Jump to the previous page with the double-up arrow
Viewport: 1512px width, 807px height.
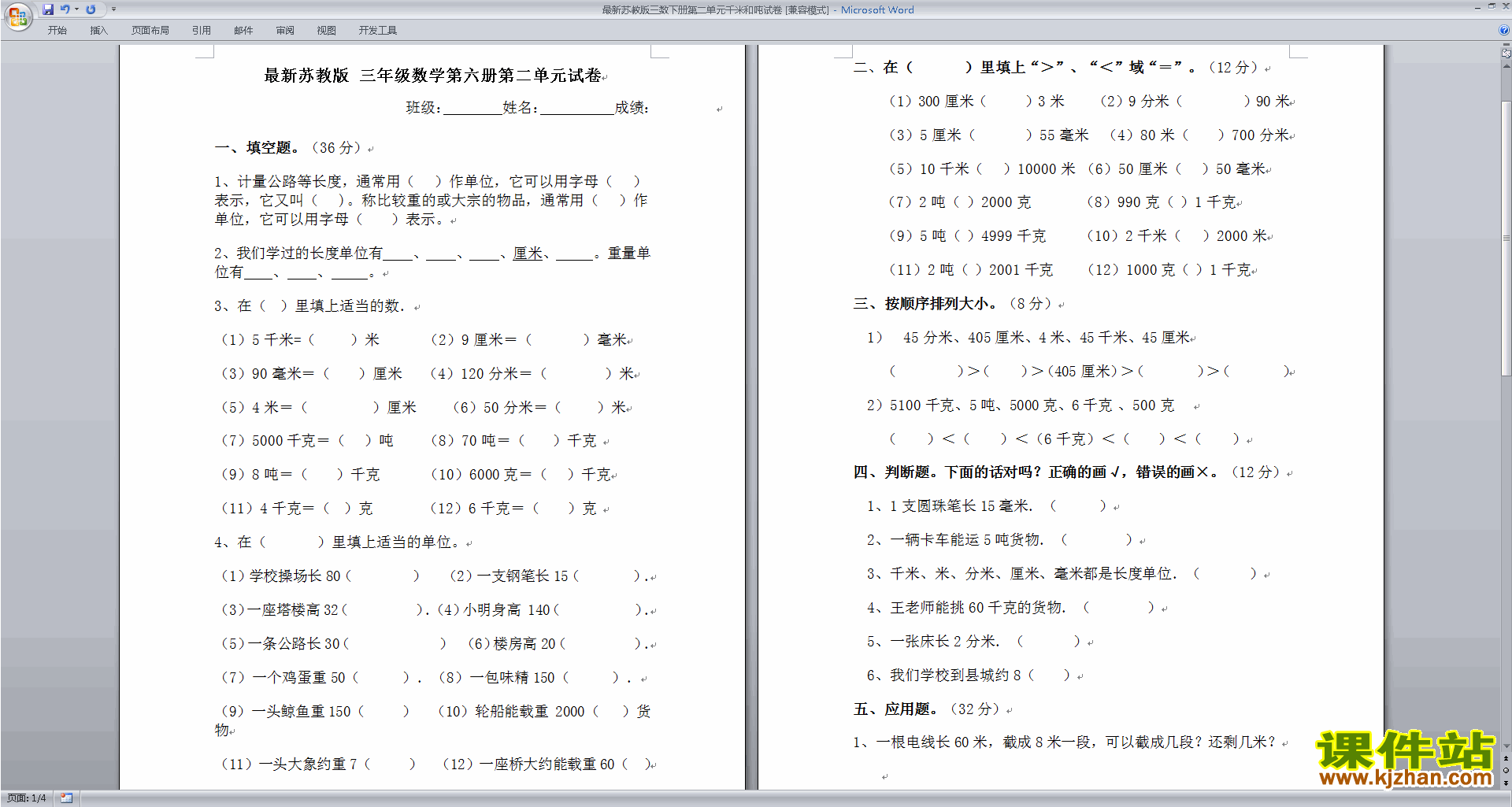pyautogui.click(x=1506, y=759)
